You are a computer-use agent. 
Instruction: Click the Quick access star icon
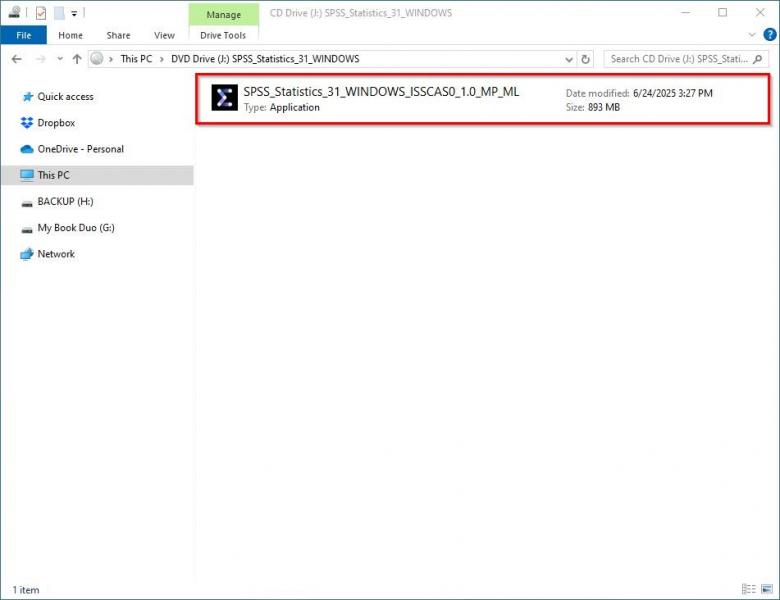(27, 97)
